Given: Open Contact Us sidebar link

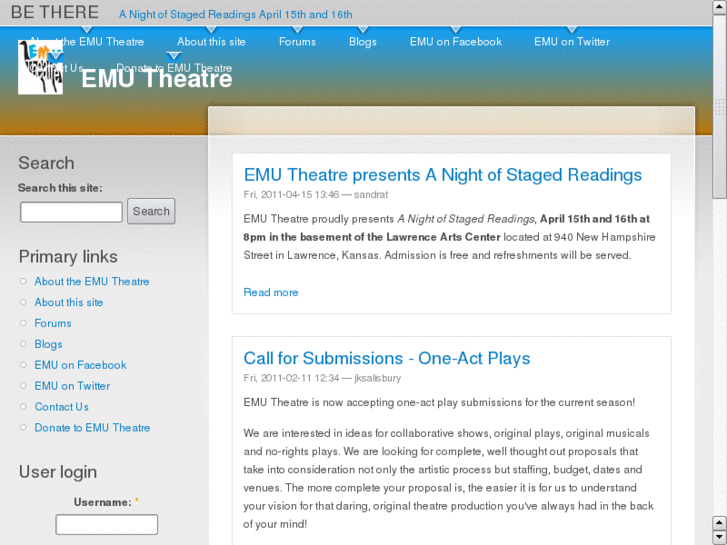Looking at the screenshot, I should pyautogui.click(x=62, y=407).
